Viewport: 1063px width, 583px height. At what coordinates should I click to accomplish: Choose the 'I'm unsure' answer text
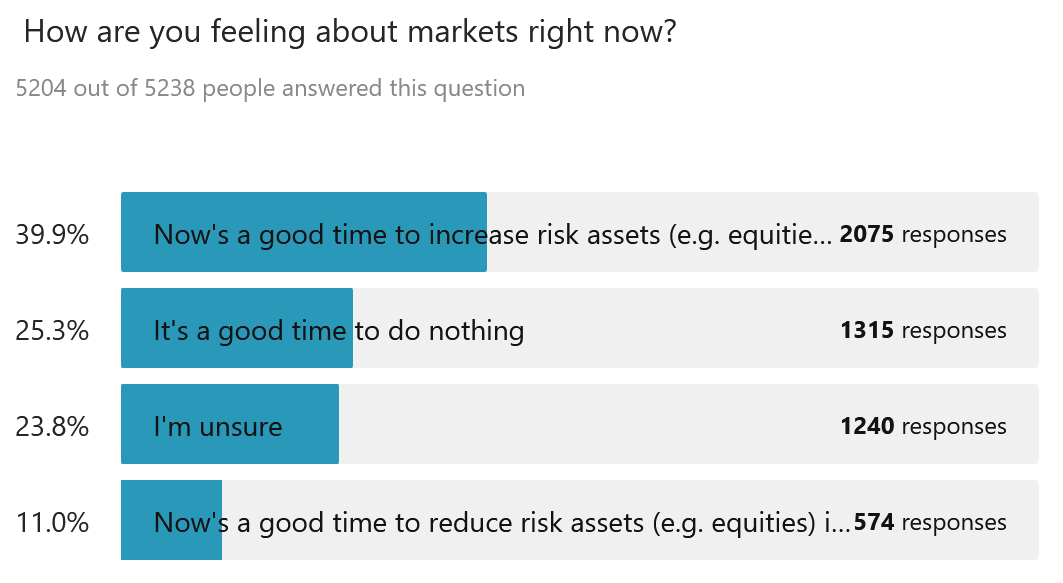217,427
